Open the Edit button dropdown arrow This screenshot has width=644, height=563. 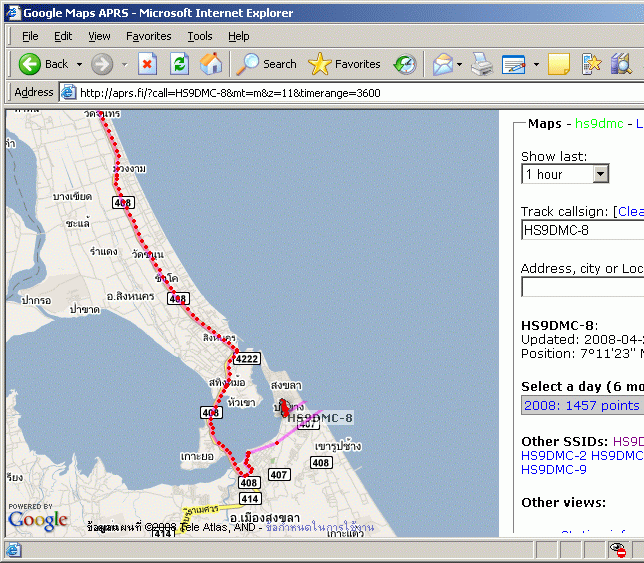[x=536, y=64]
